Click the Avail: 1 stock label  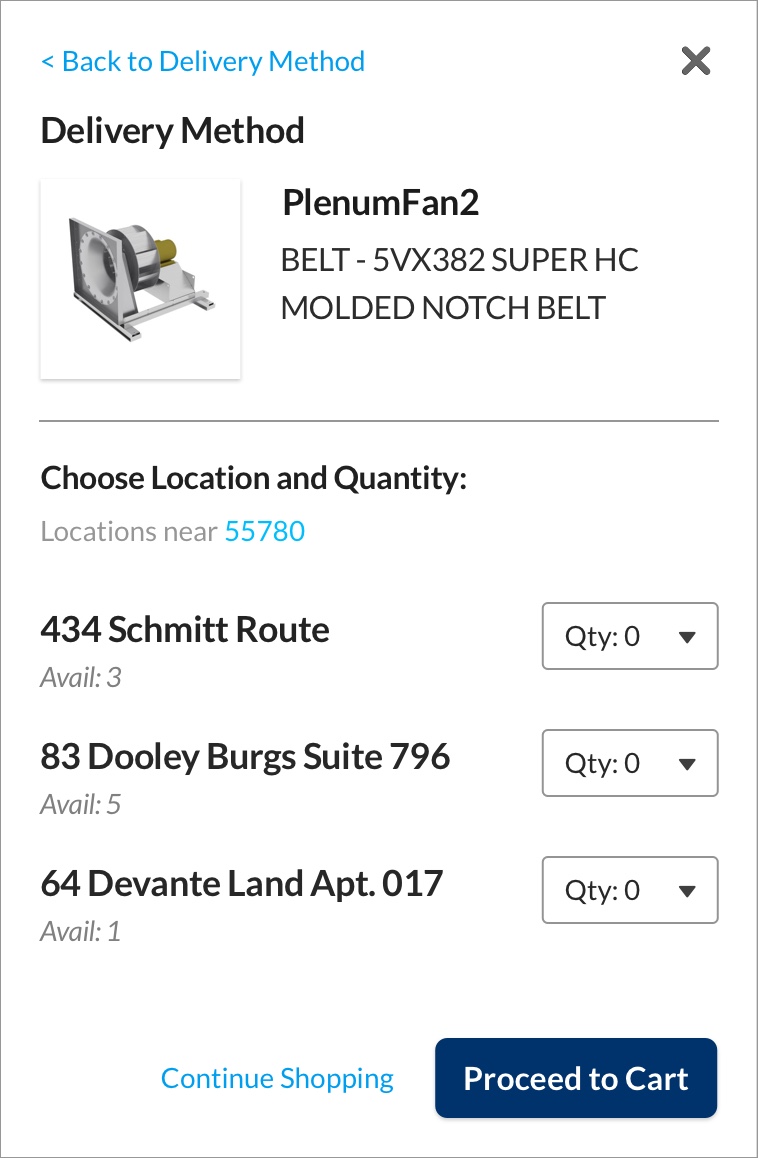[x=81, y=932]
